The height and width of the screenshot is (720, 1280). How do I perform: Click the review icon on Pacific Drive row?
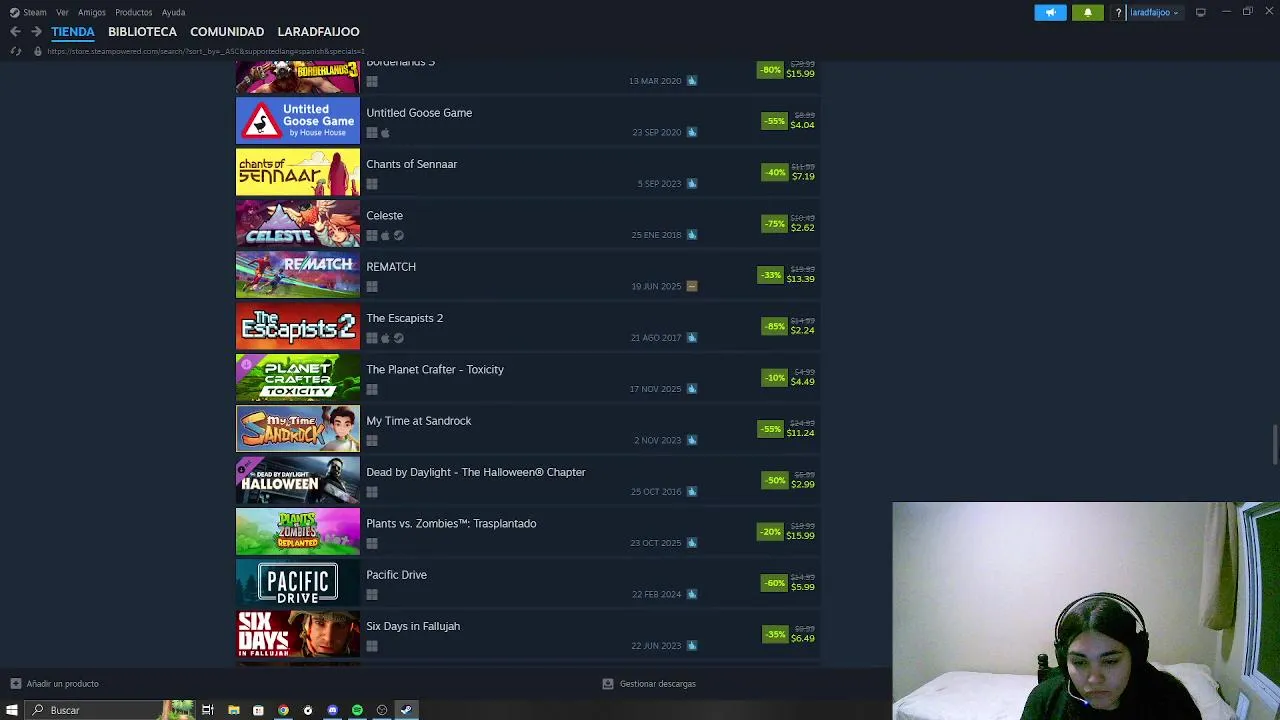692,594
